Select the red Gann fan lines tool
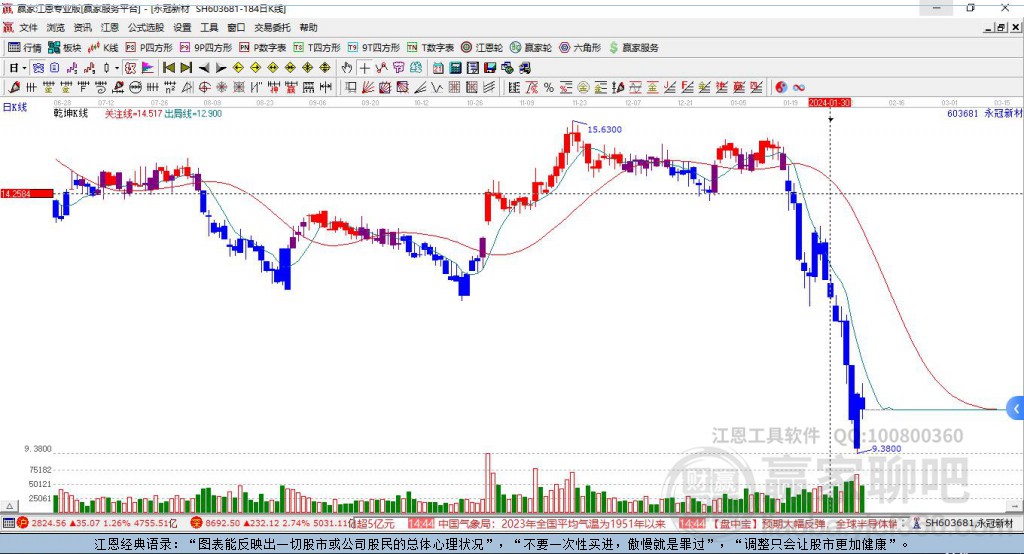1024x554 pixels. (368, 88)
